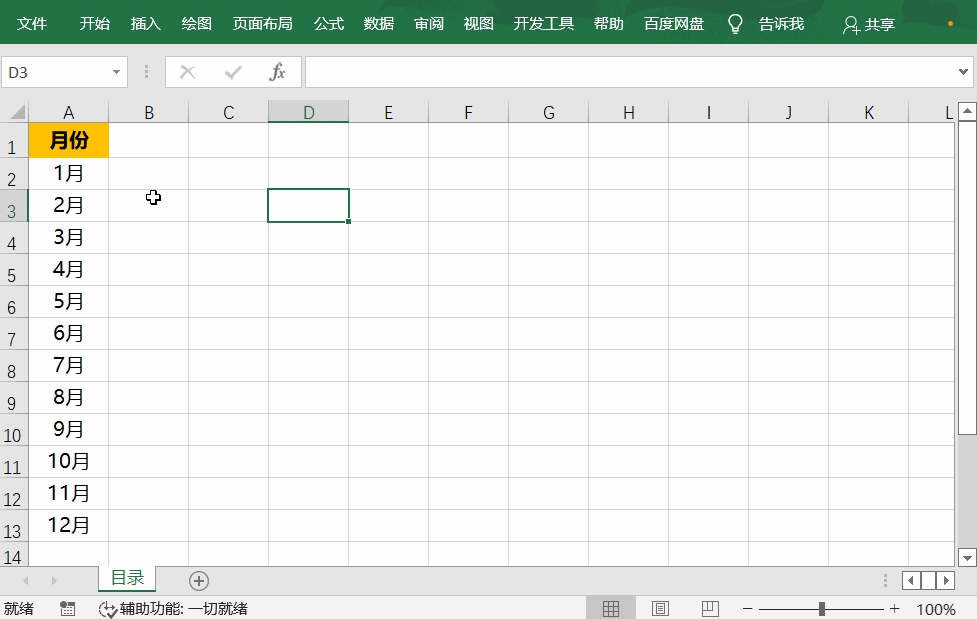Switch to Page Layout view icon
The height and width of the screenshot is (619, 977).
(660, 608)
